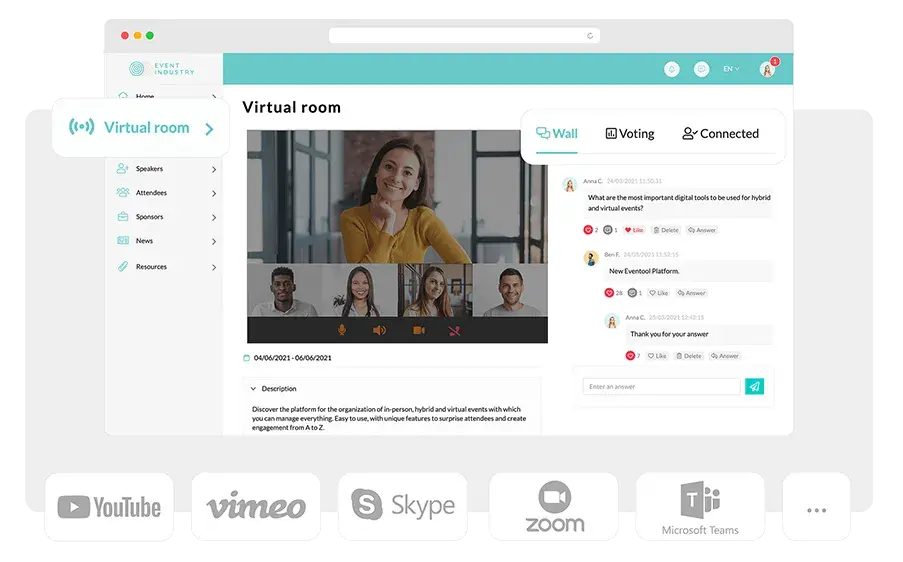Image resolution: width=903 pixels, height=562 pixels.
Task: Select the YouTube integration card
Action: pos(109,507)
